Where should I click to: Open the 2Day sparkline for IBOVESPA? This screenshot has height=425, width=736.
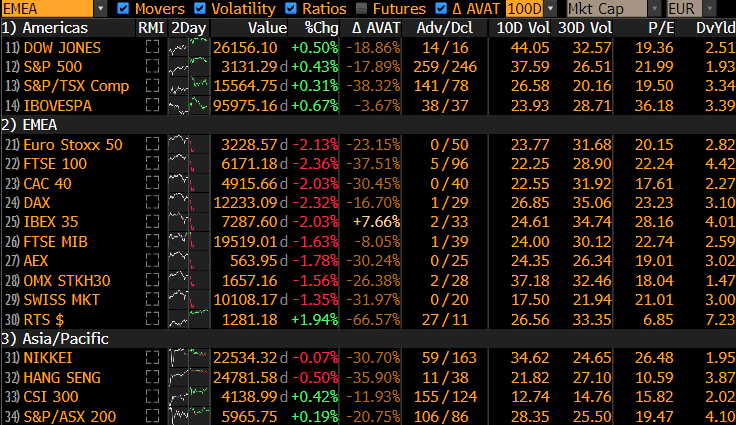(x=189, y=105)
